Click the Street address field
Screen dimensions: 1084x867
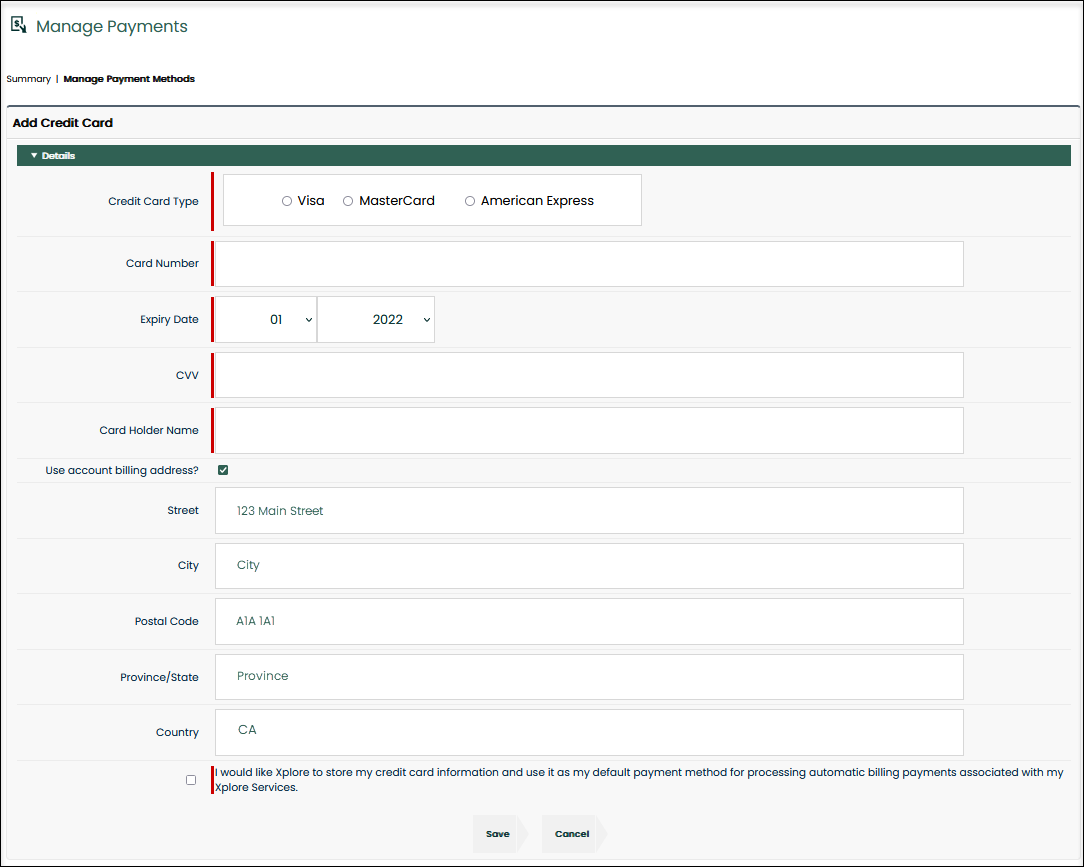[x=589, y=511]
